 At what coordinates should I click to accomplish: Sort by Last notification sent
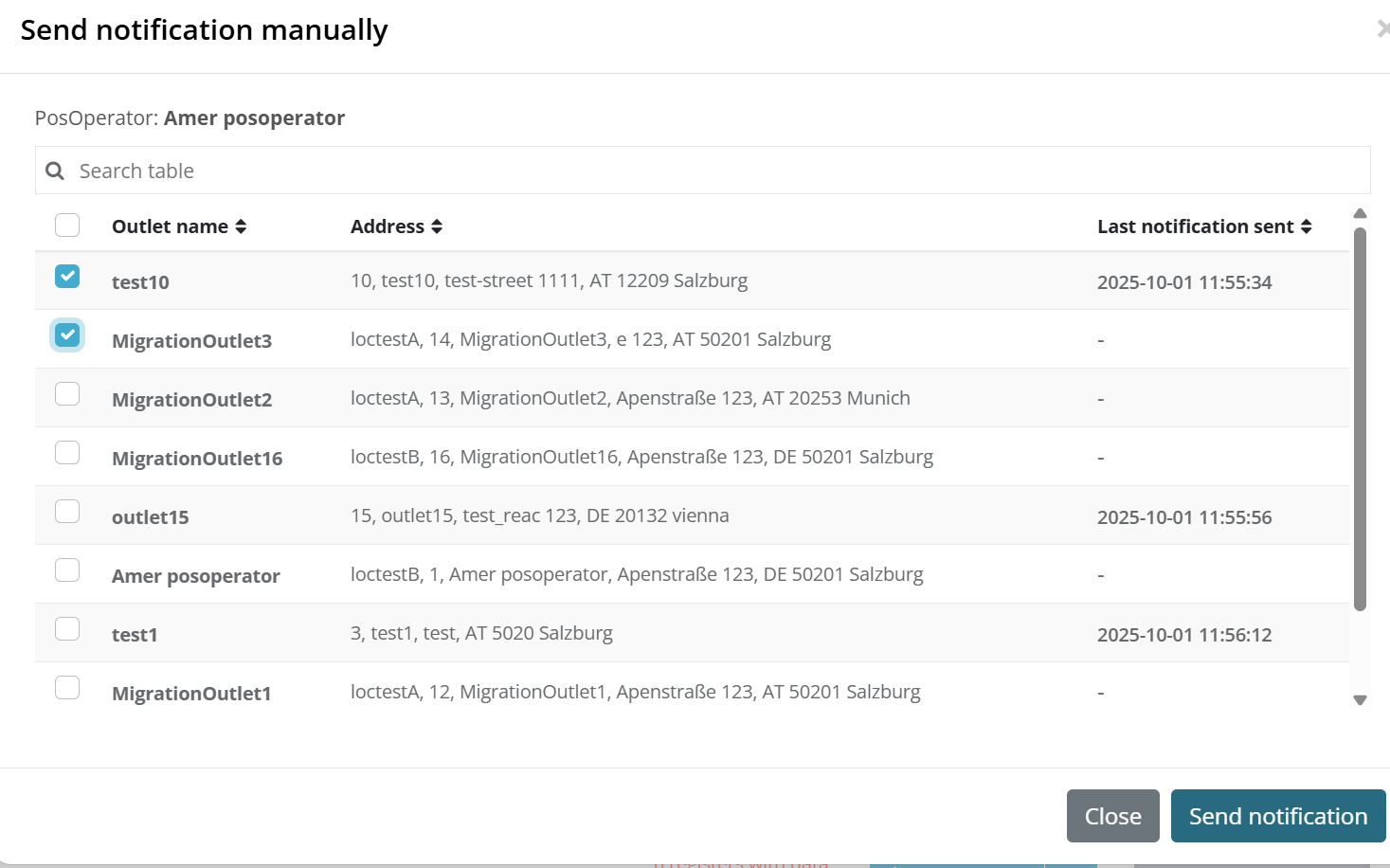1204,226
